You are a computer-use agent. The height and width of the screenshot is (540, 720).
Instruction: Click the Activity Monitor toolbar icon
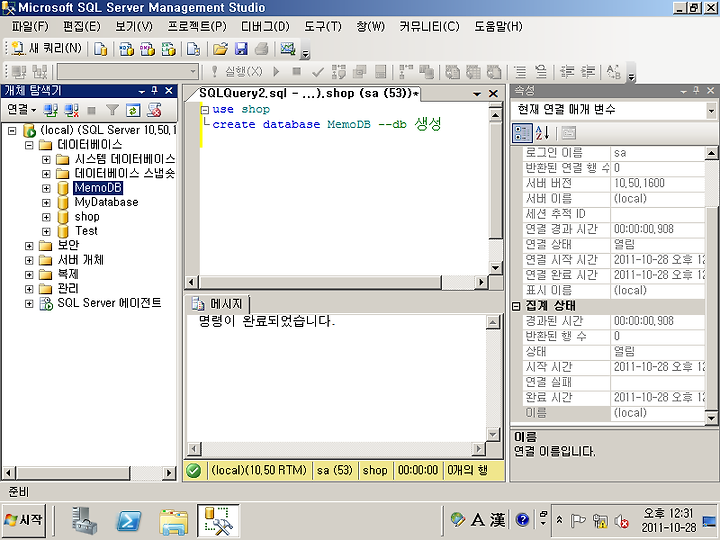tap(288, 49)
